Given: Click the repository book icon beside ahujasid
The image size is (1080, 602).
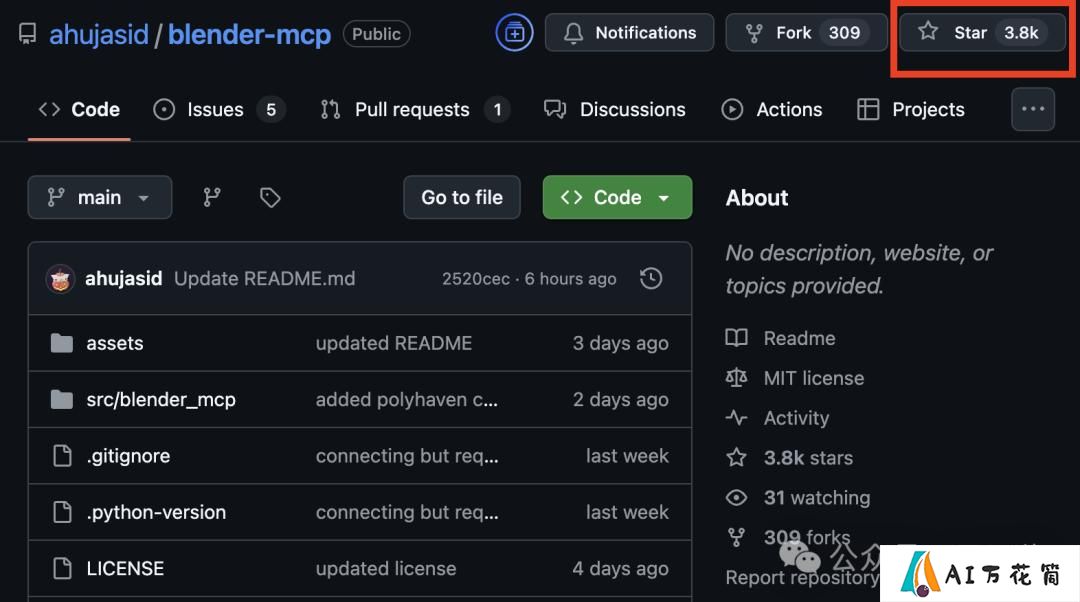Looking at the screenshot, I should 28,34.
